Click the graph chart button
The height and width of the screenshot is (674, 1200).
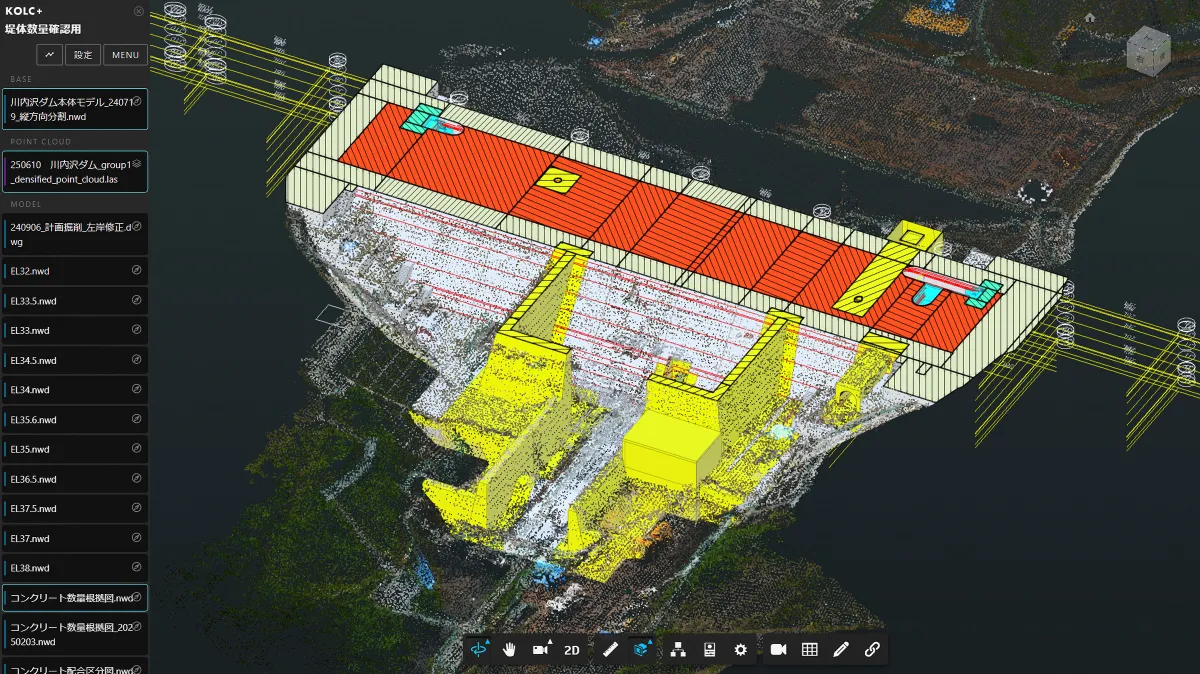tap(50, 55)
